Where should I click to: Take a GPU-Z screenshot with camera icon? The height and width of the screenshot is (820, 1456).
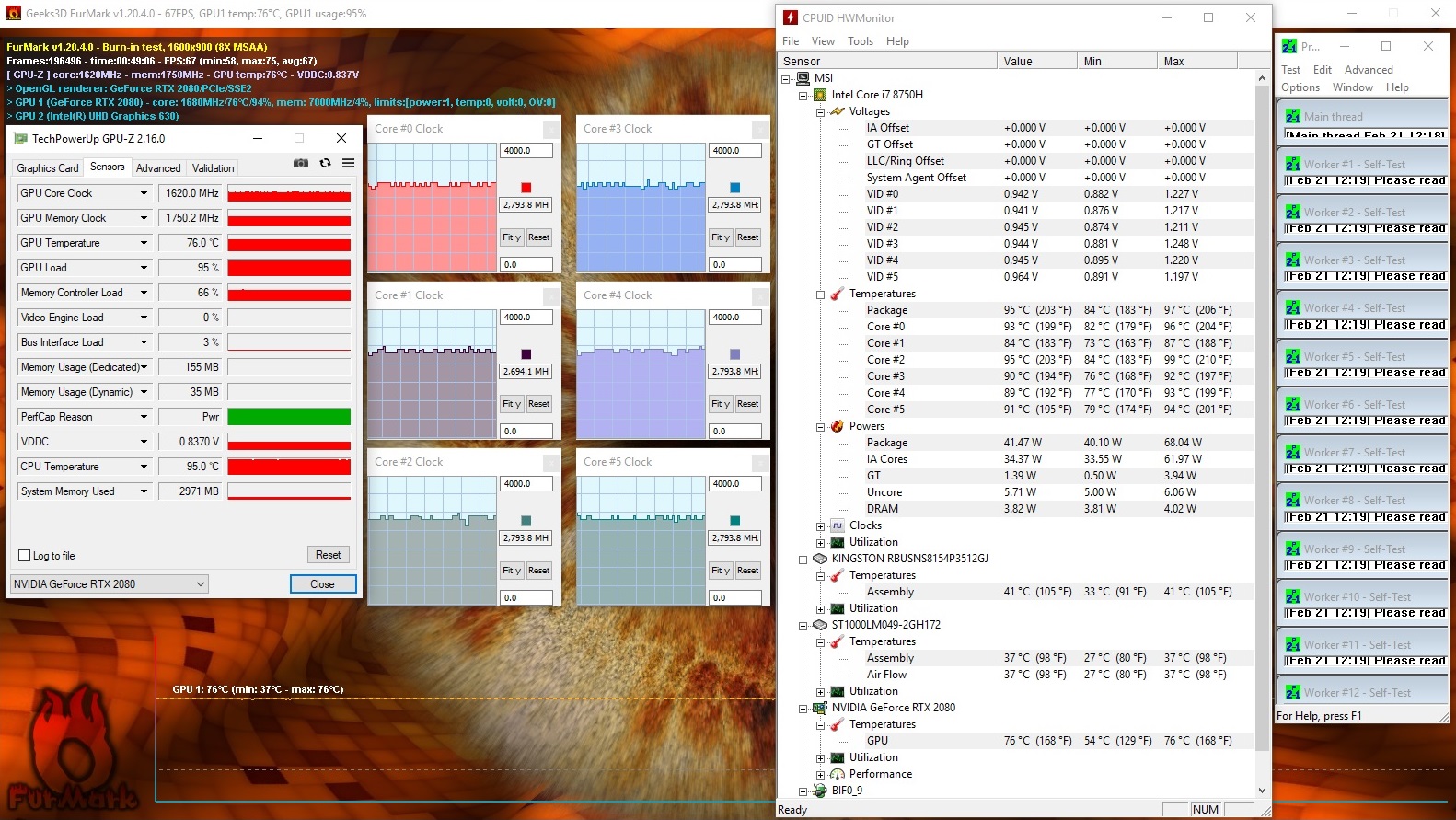[x=301, y=163]
